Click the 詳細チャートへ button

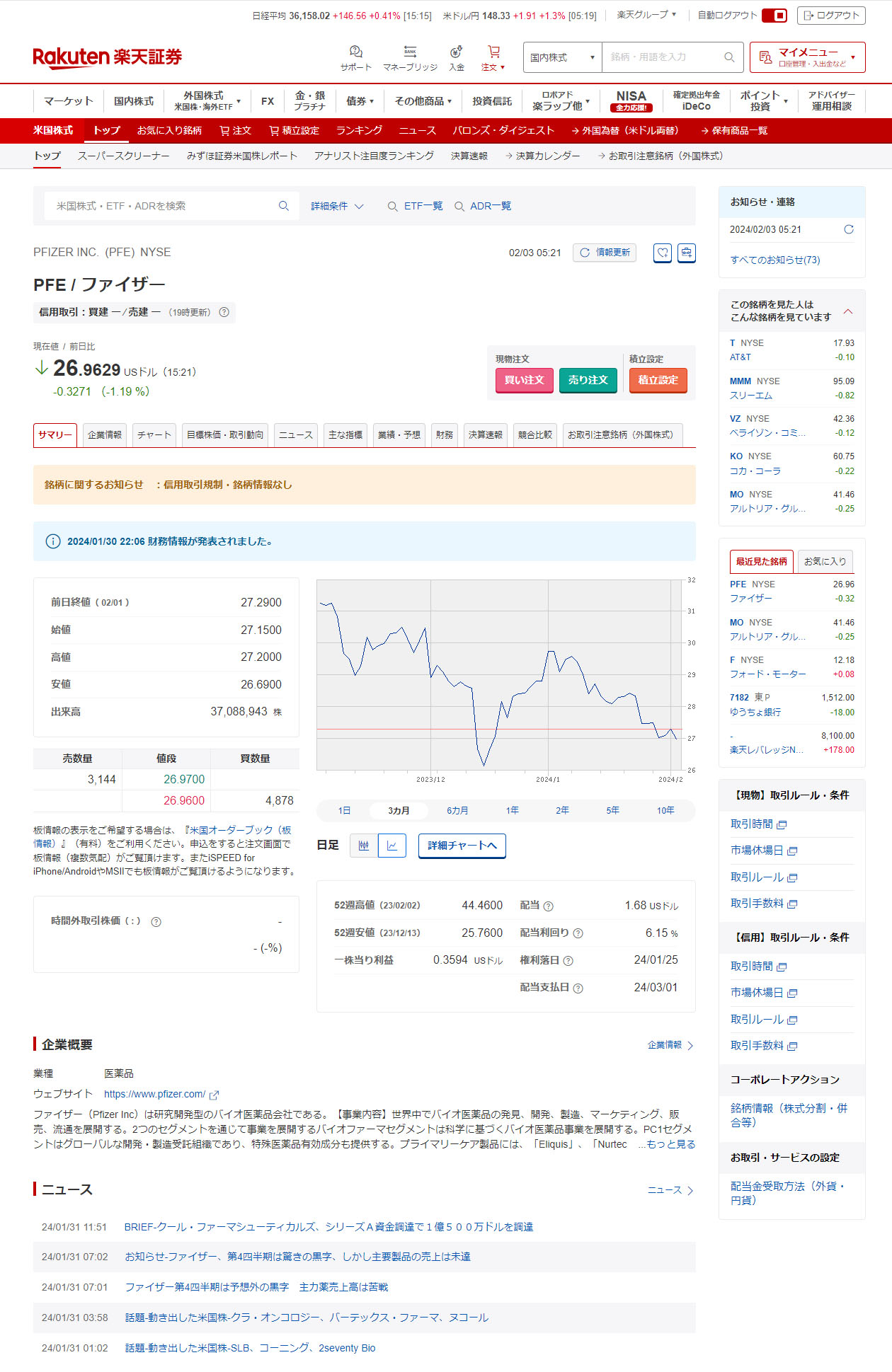462,846
